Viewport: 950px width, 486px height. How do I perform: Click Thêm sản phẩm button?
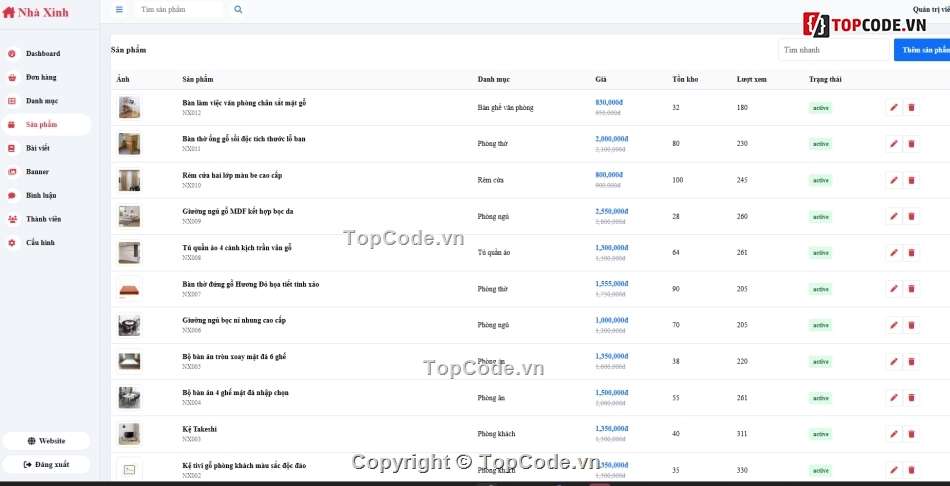coord(922,50)
